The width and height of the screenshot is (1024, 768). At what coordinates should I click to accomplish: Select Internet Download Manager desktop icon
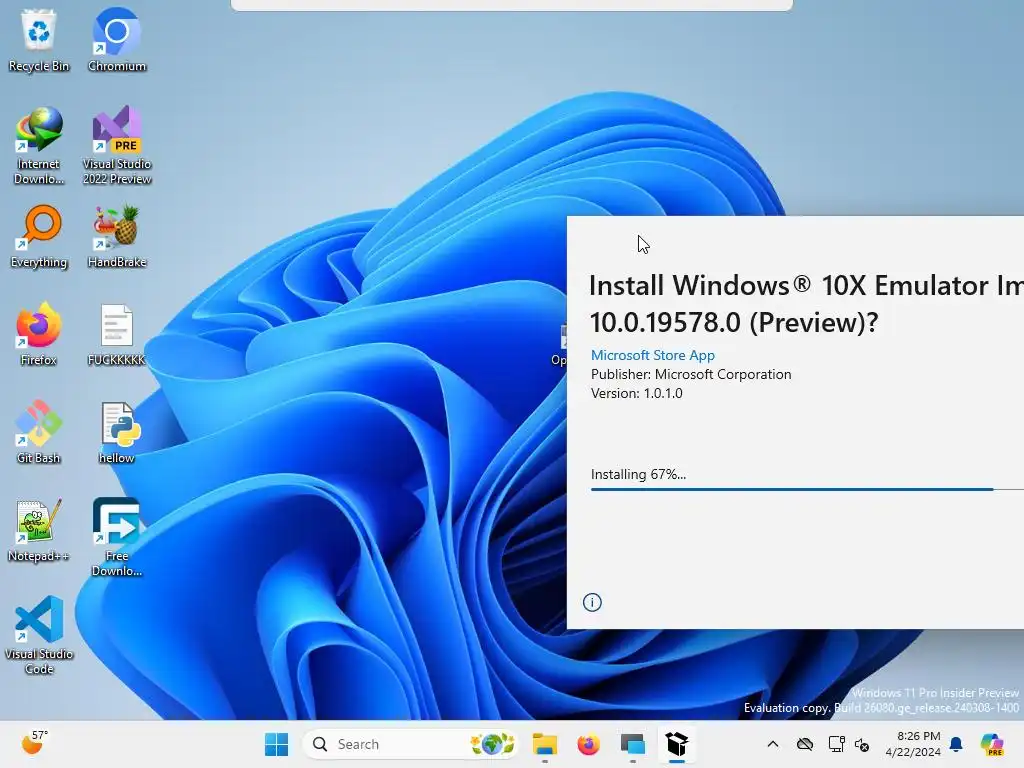coord(39,146)
